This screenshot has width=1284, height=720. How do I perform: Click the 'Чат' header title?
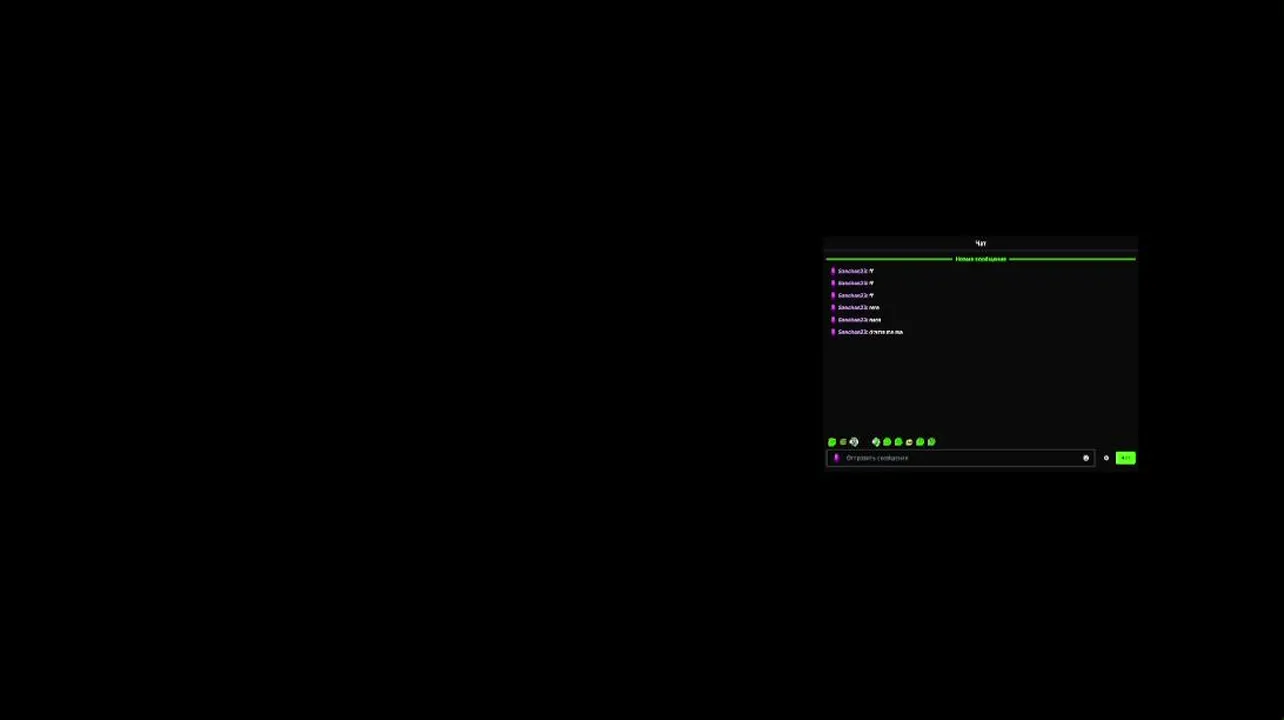coord(980,243)
